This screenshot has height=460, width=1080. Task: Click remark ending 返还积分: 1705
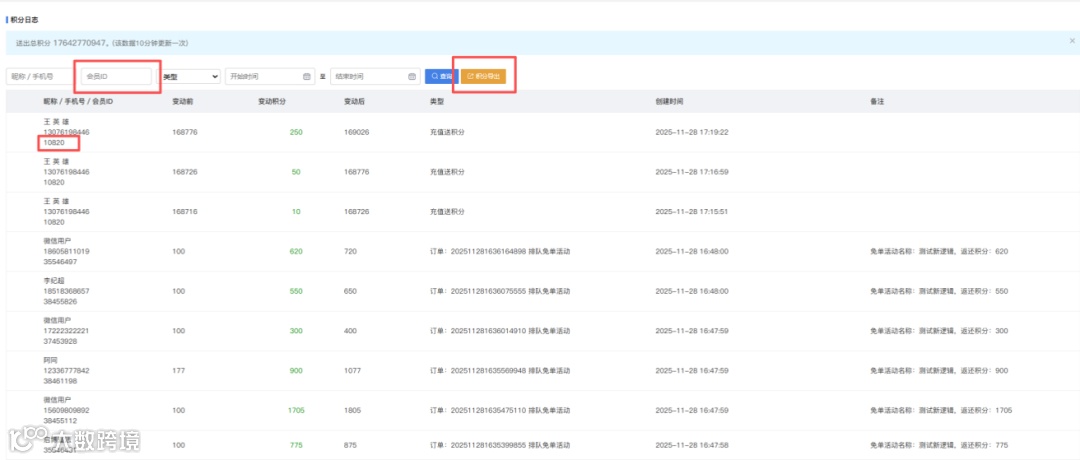(x=942, y=410)
